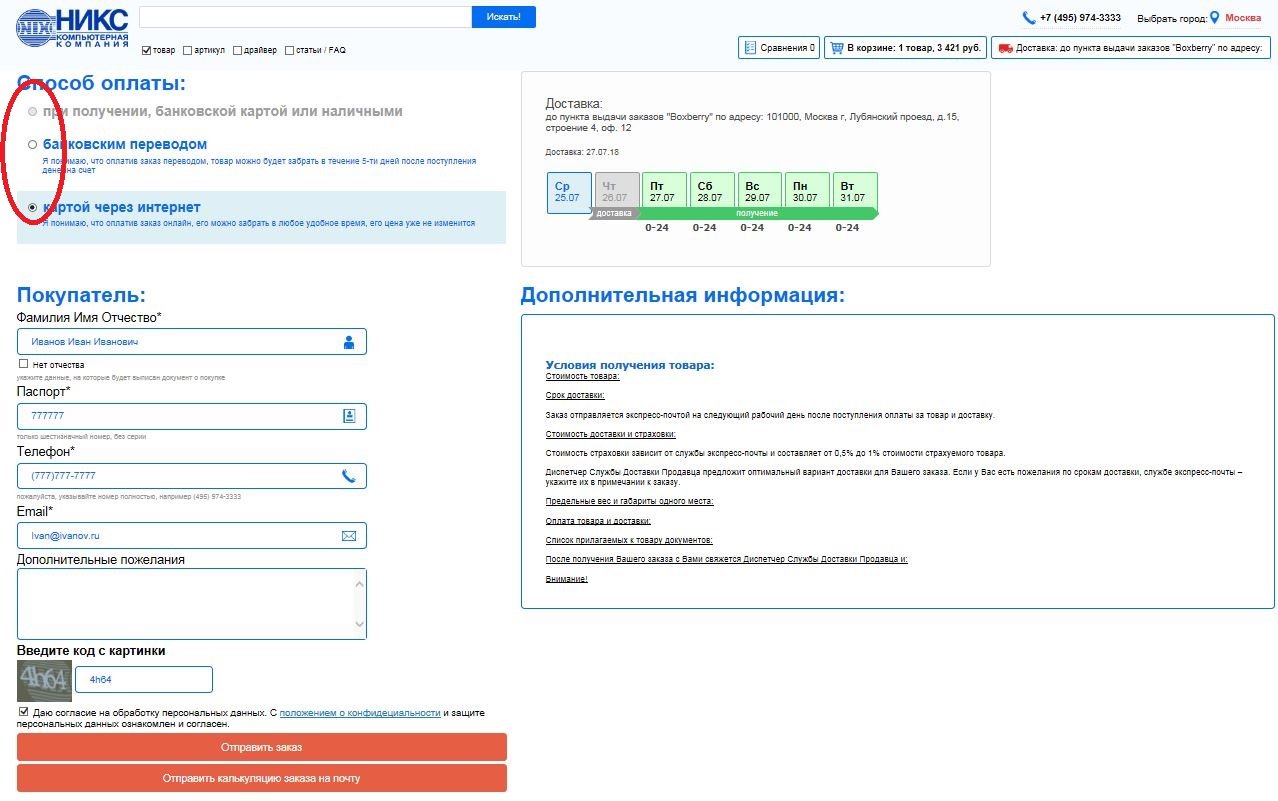Select the картой через интернет radio button
Viewport: 1278px width, 801px height.
(33, 208)
